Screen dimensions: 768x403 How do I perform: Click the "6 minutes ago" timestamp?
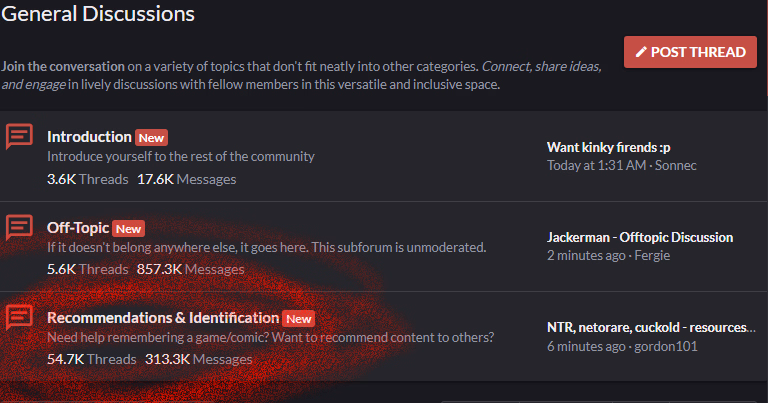click(586, 346)
